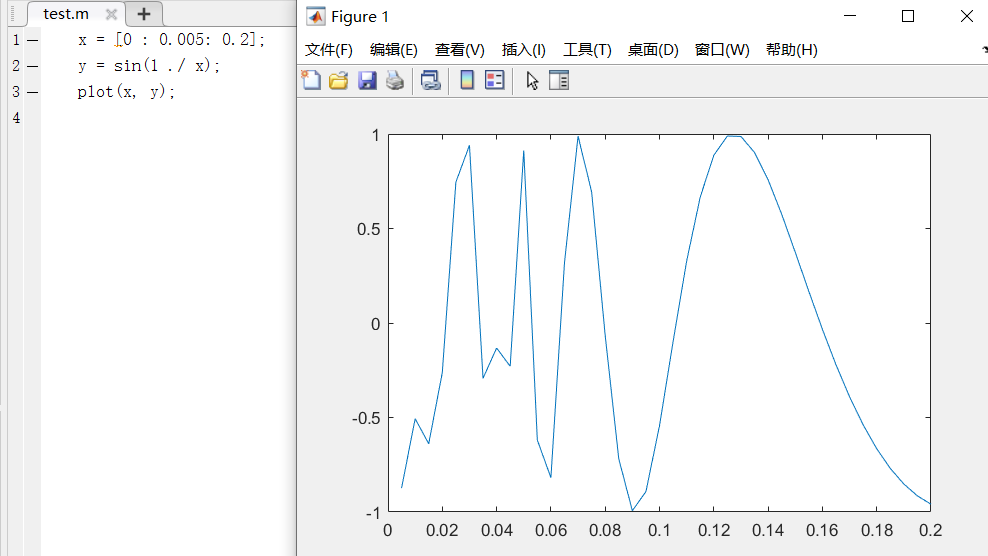The image size is (988, 556).
Task: Minimize the Figure 1 window
Action: pos(850,16)
